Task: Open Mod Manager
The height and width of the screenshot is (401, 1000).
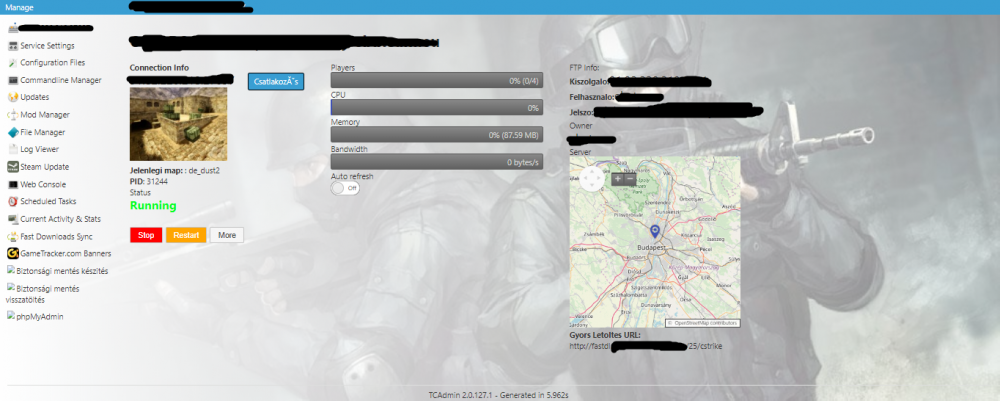Action: tap(45, 115)
